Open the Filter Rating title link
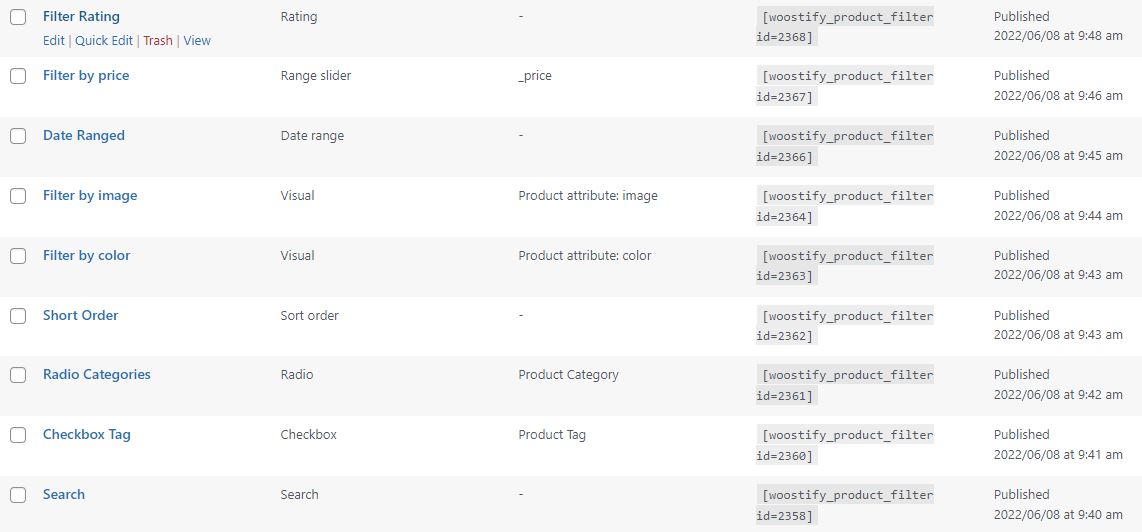 [82, 16]
